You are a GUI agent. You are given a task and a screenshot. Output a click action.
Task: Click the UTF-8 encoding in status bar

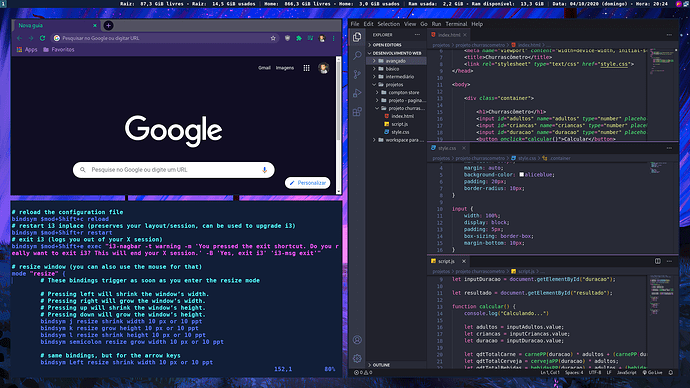click(595, 373)
